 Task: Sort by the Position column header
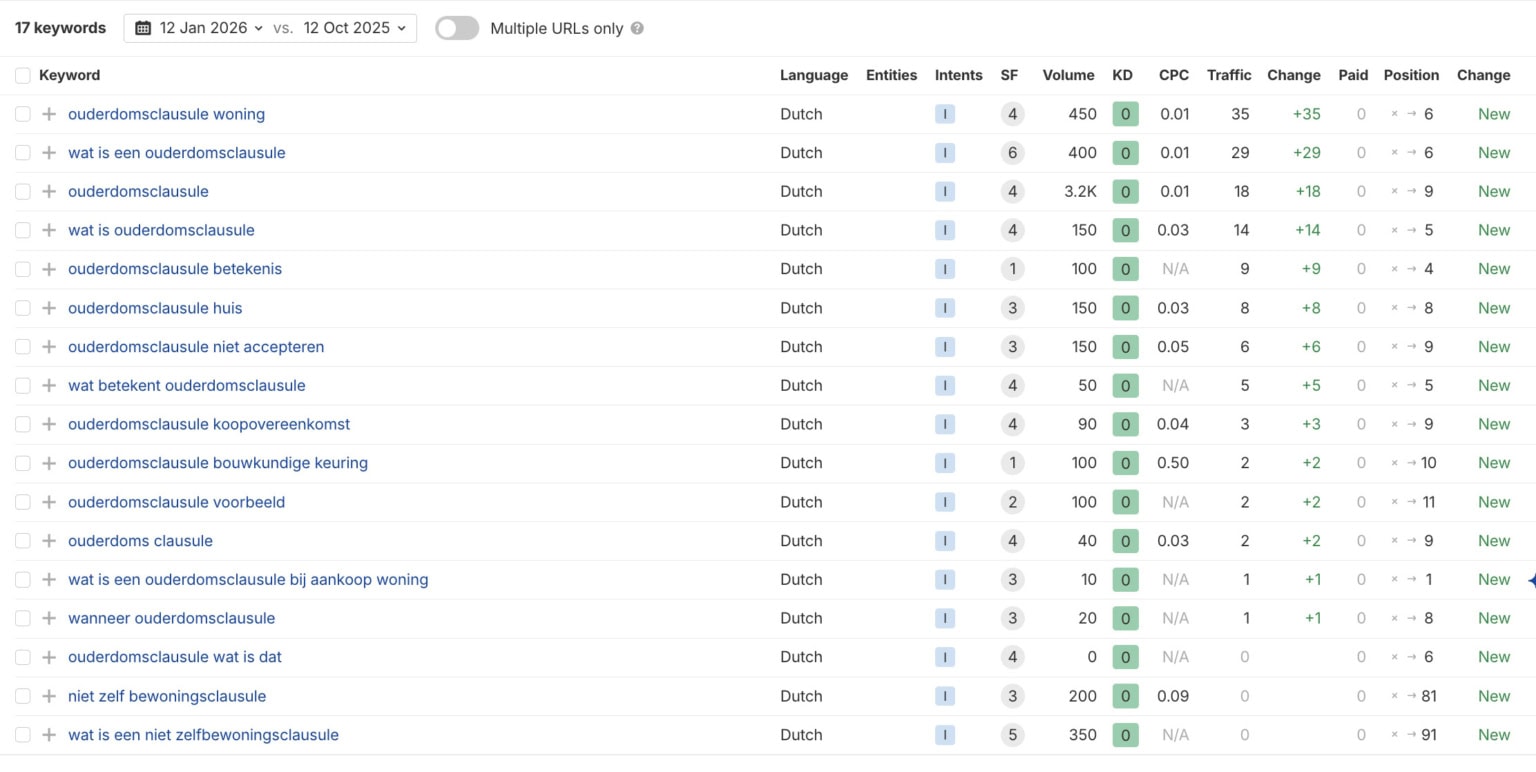1410,75
